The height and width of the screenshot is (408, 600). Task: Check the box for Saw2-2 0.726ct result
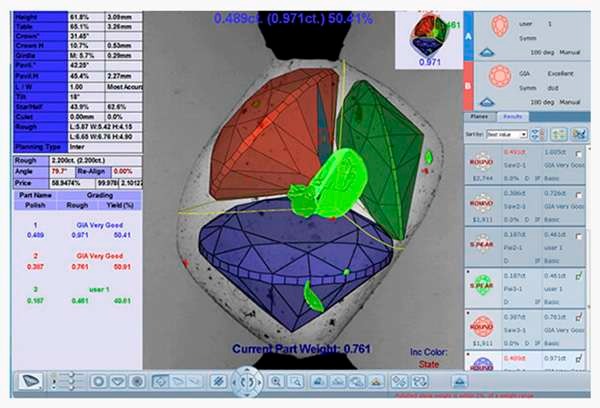[x=579, y=195]
